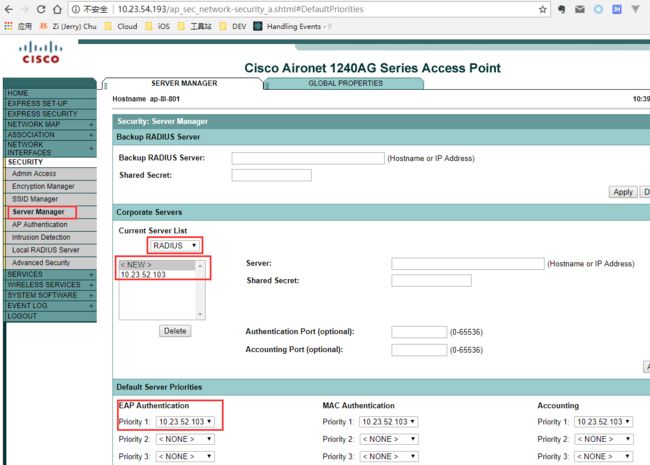
Task: Bookmark page with the star icon
Action: [542, 9]
